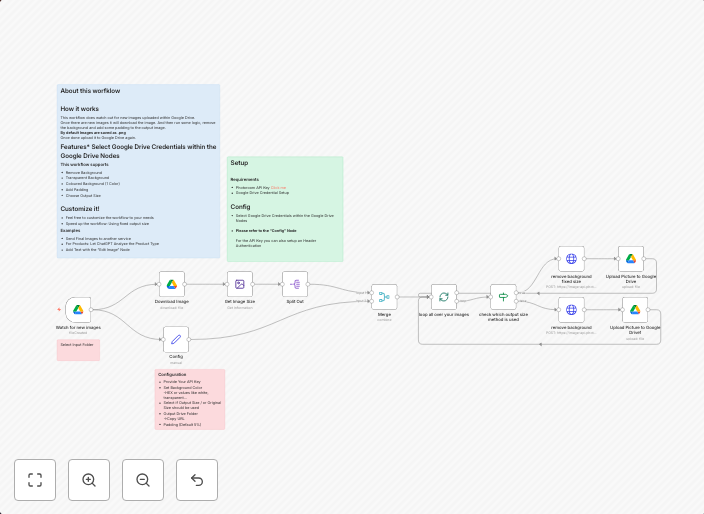Viewport: 704px width, 514px height.
Task: Open the 'Click me' link in Setup note
Action: click(278, 187)
